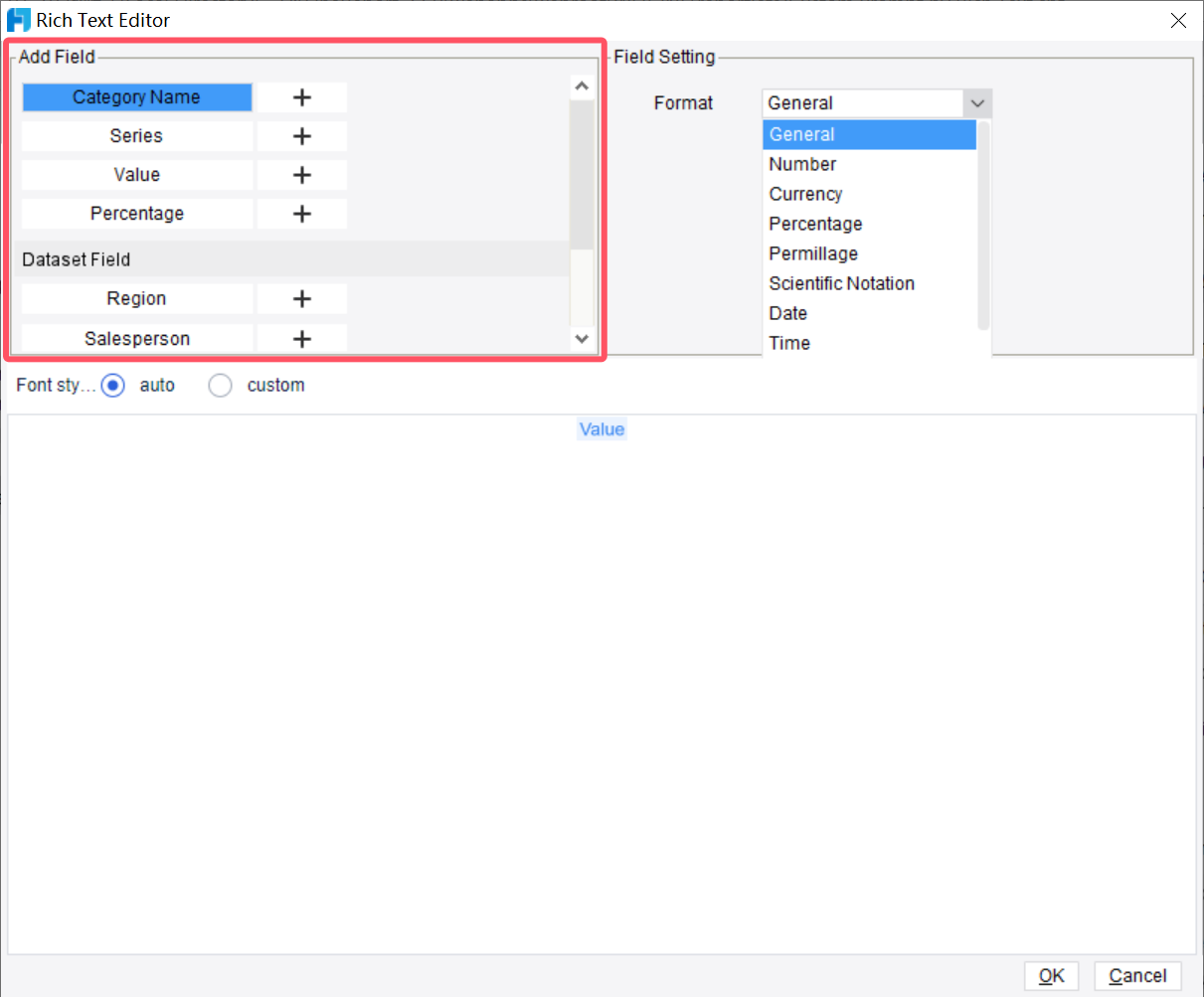Click the scroll-down arrow of the field list
1204x997 pixels.
[582, 338]
